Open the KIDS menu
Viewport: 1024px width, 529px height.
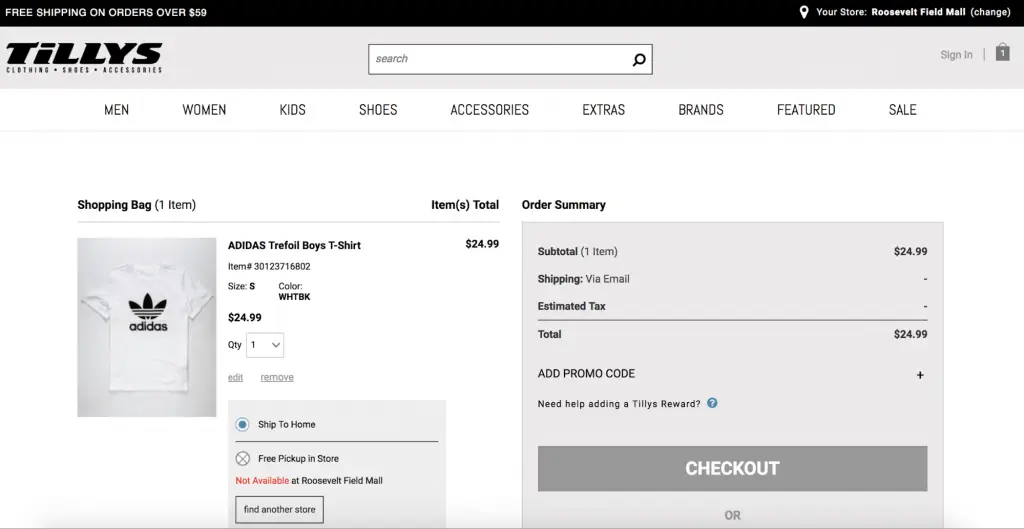tap(293, 110)
